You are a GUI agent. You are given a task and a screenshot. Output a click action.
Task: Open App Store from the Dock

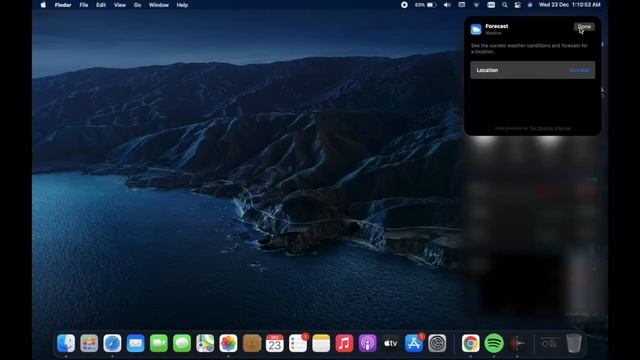click(414, 343)
